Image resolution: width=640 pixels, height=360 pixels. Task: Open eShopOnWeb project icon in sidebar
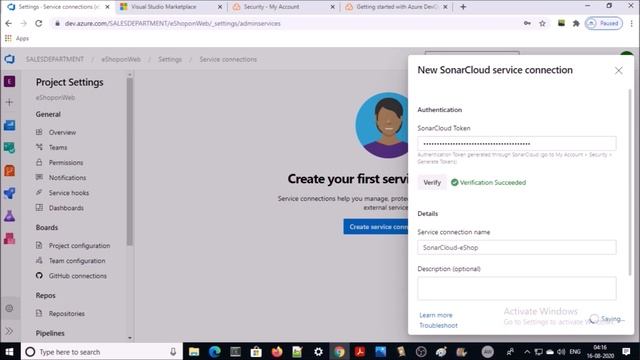pyautogui.click(x=9, y=82)
